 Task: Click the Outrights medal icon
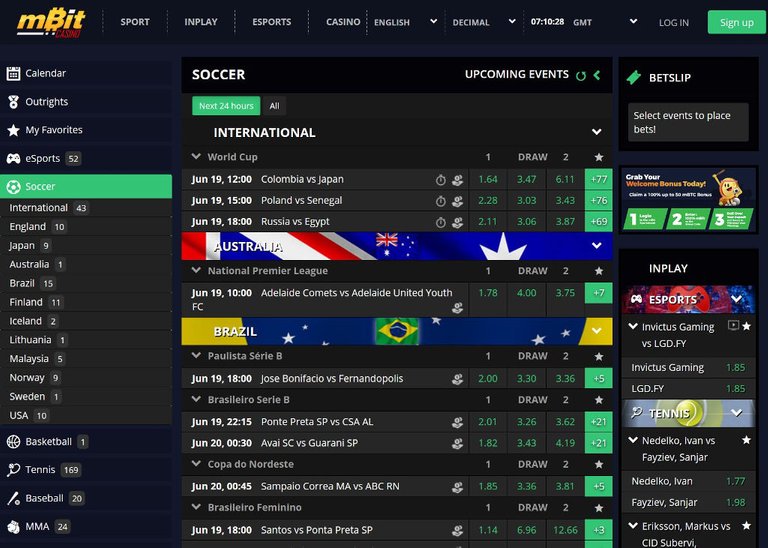[x=13, y=102]
